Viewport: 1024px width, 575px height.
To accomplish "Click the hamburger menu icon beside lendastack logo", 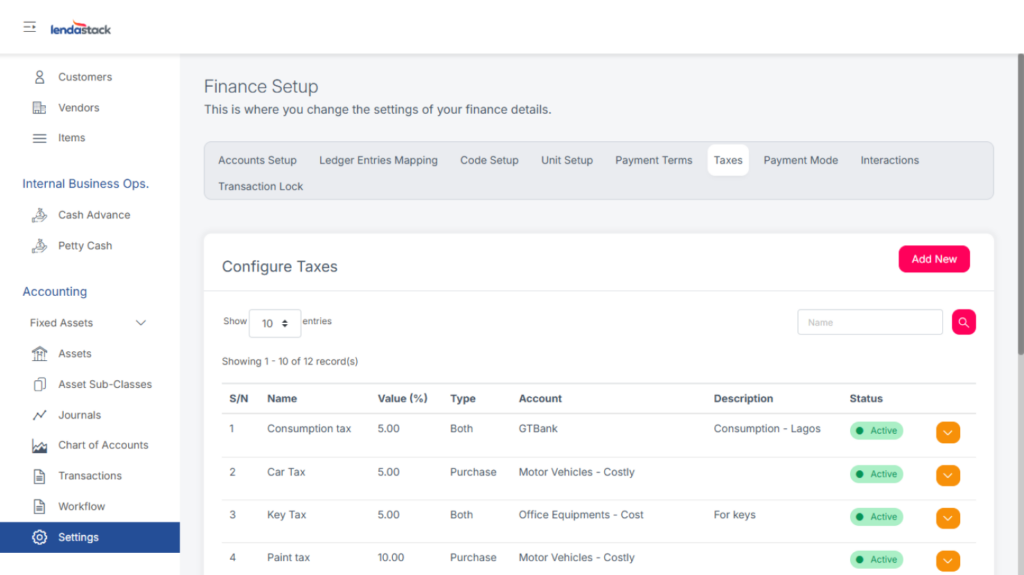I will pyautogui.click(x=30, y=27).
